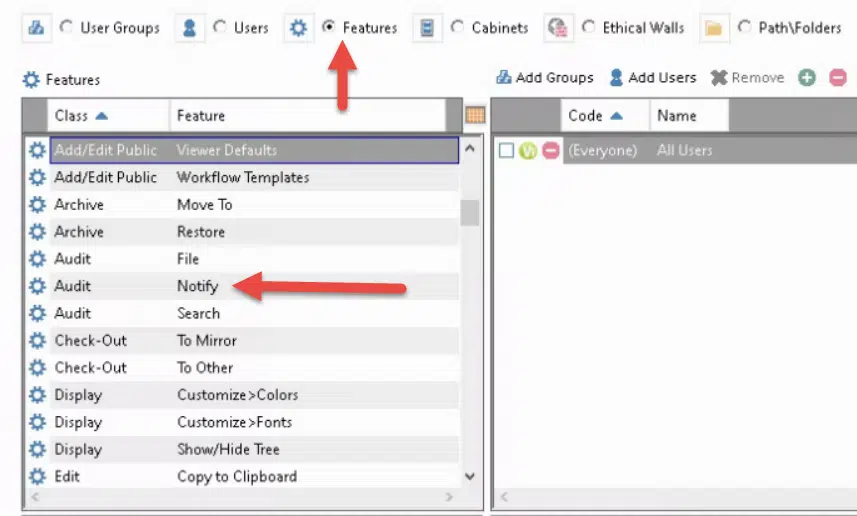Click gear icon for Audit Search row
The image size is (857, 516).
[37, 313]
